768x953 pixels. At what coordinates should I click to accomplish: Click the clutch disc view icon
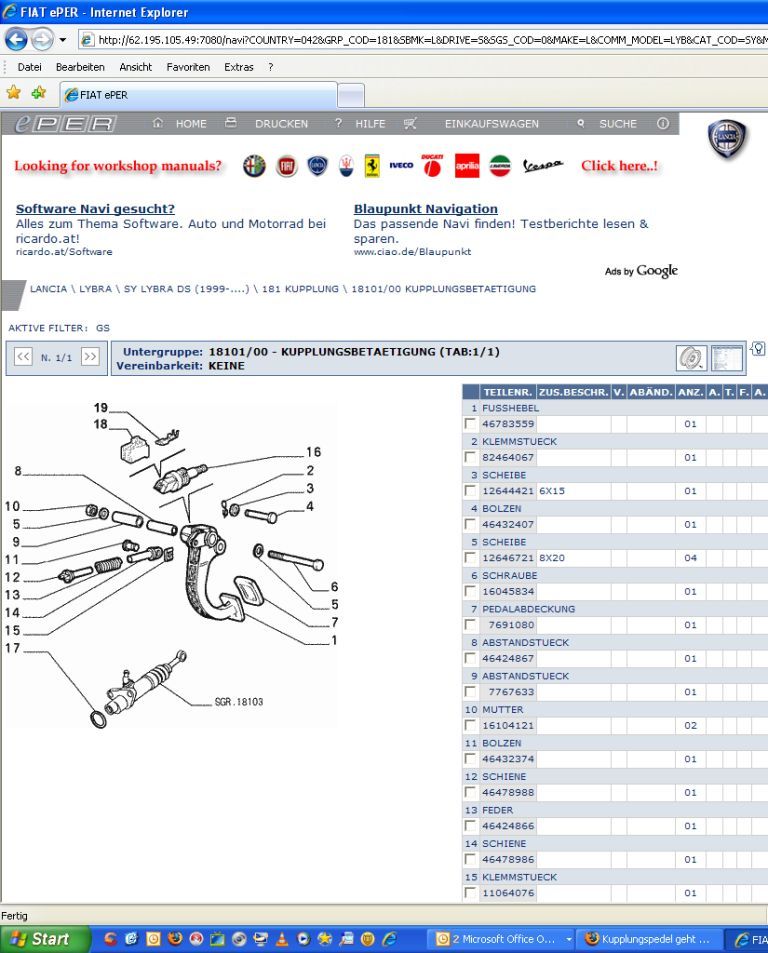point(691,357)
